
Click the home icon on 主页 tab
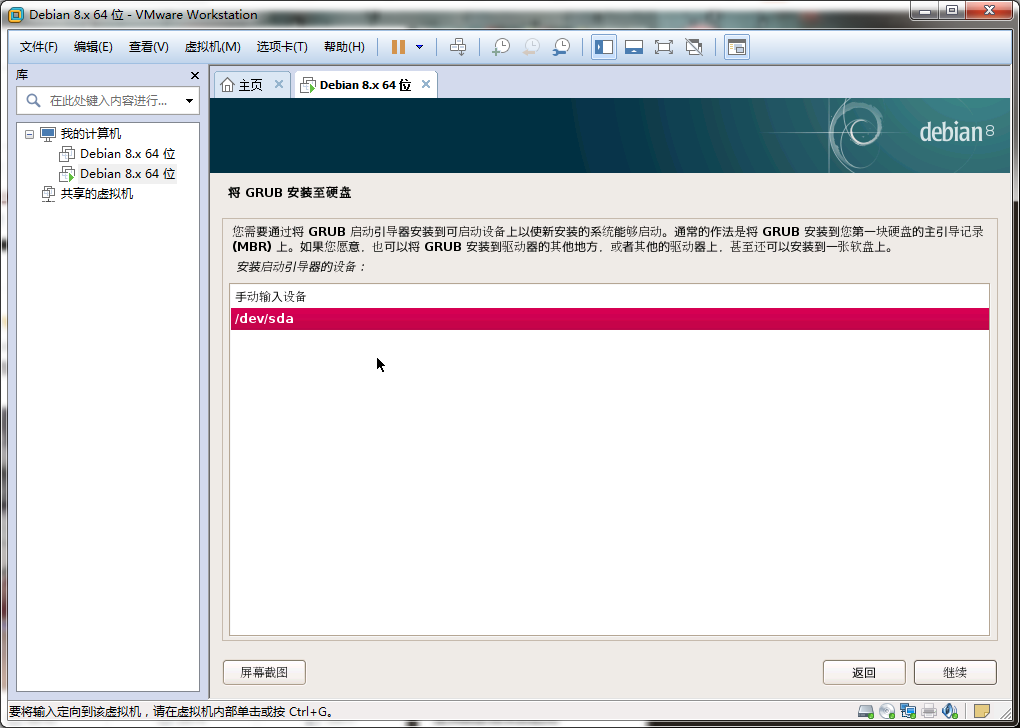pyautogui.click(x=227, y=85)
